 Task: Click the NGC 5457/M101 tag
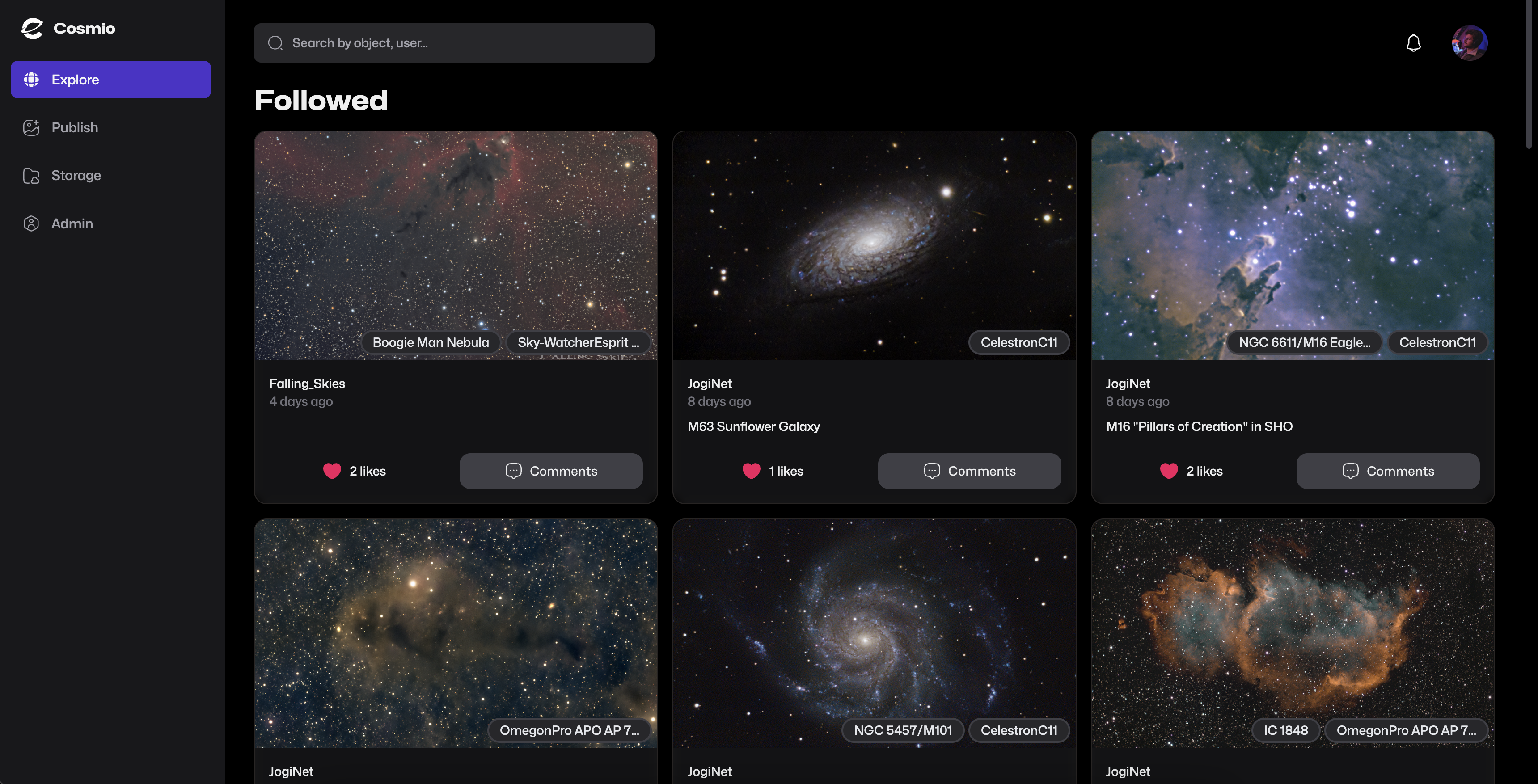(903, 730)
